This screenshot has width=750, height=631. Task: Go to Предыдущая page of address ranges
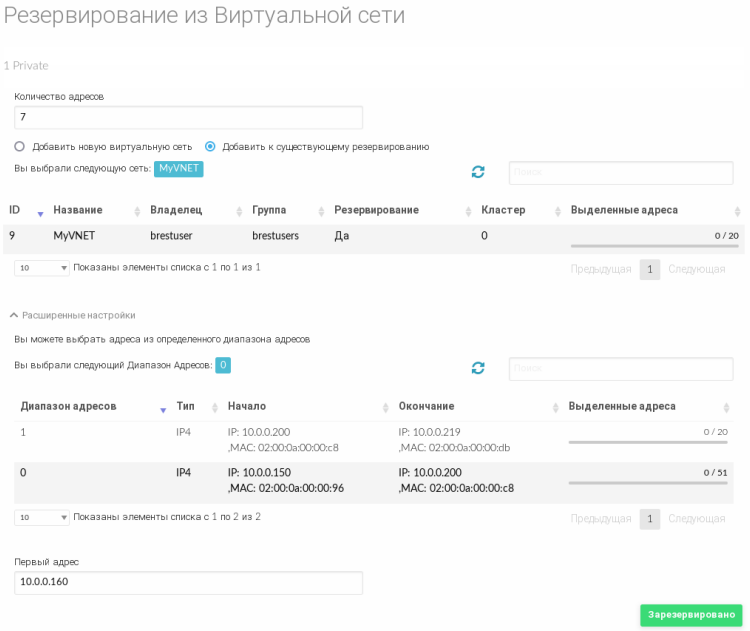pyautogui.click(x=600, y=519)
